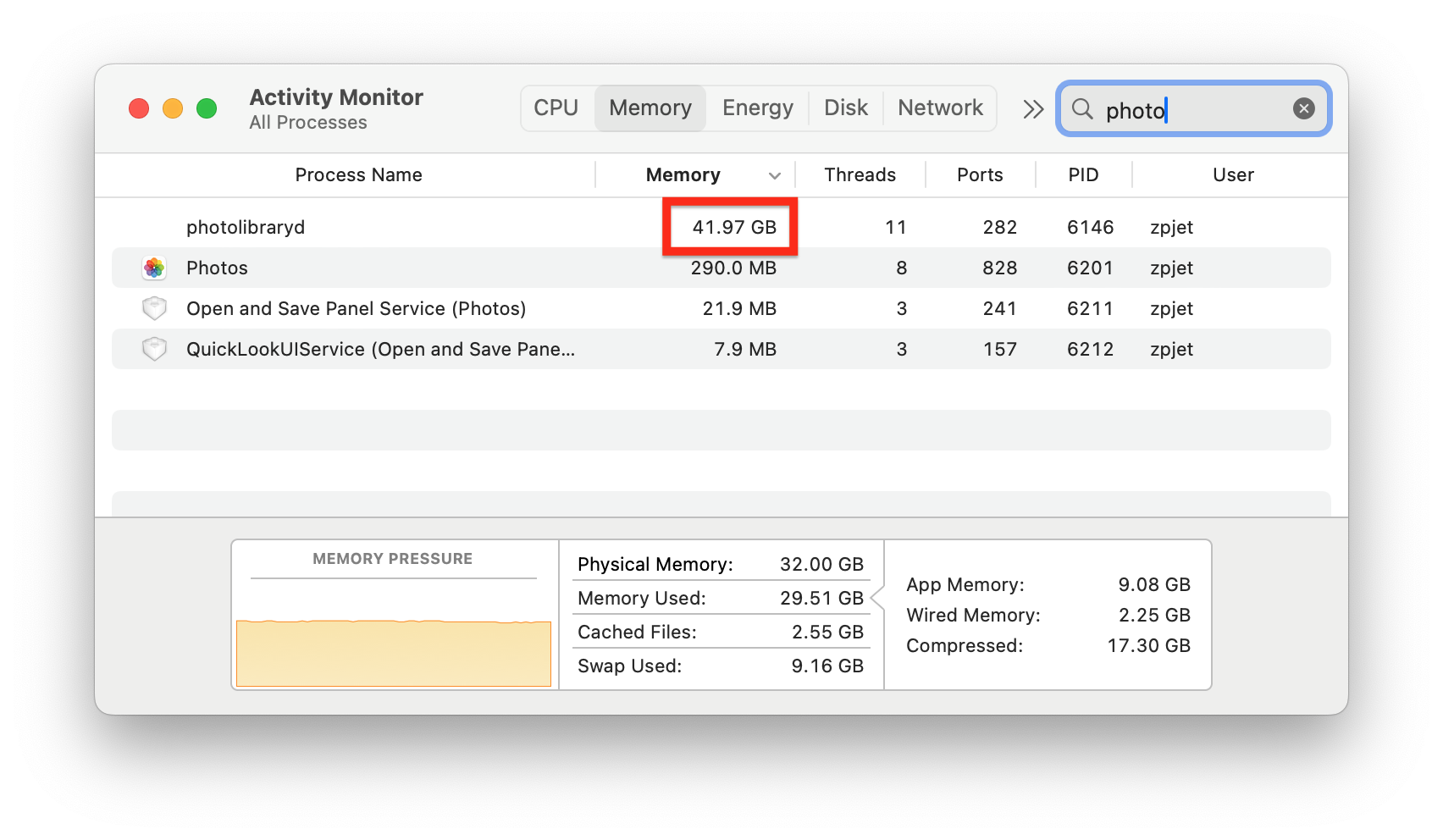Viewport: 1443px width, 840px height.
Task: Click the Ports value 282
Action: click(1000, 227)
